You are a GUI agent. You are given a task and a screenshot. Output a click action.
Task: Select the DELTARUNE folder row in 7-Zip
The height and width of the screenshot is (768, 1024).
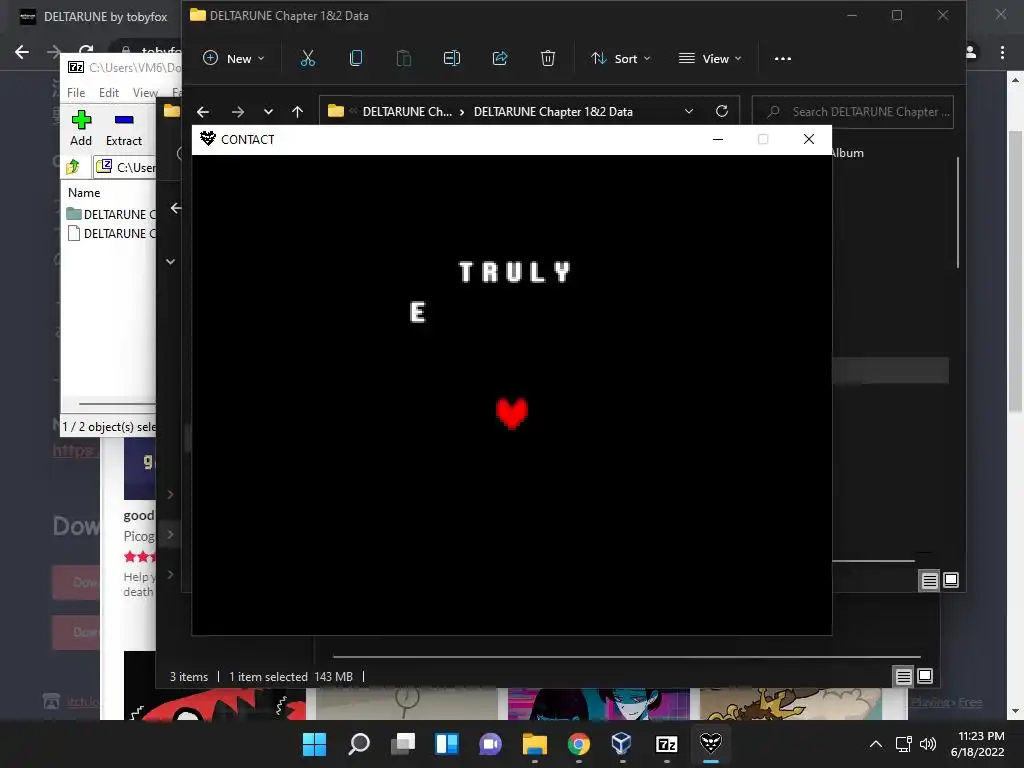point(111,214)
